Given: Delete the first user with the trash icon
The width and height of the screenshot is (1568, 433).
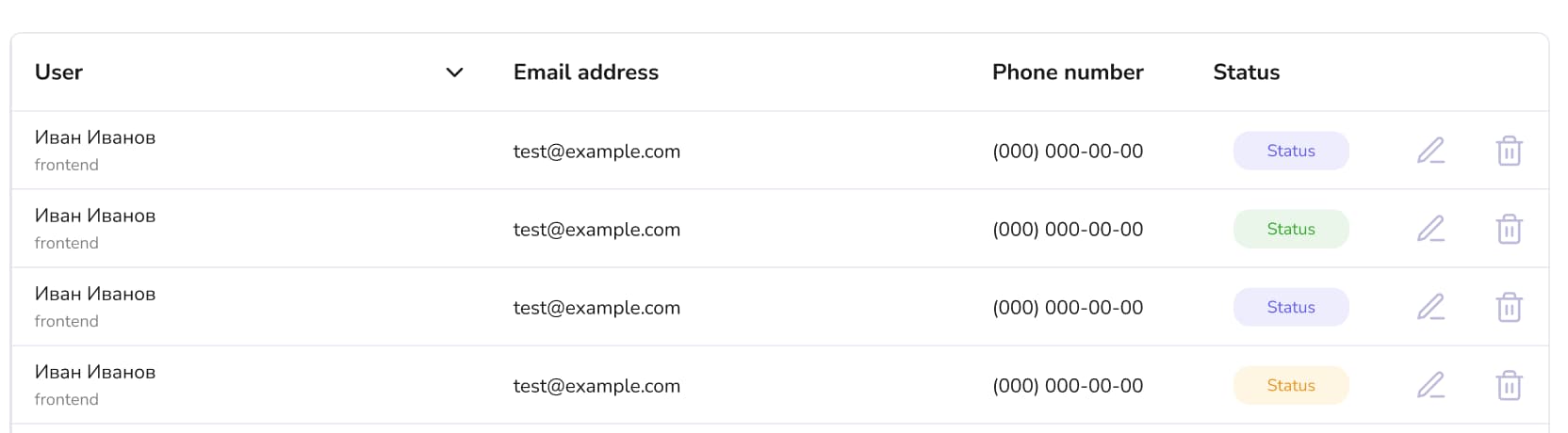Looking at the screenshot, I should click(1509, 151).
